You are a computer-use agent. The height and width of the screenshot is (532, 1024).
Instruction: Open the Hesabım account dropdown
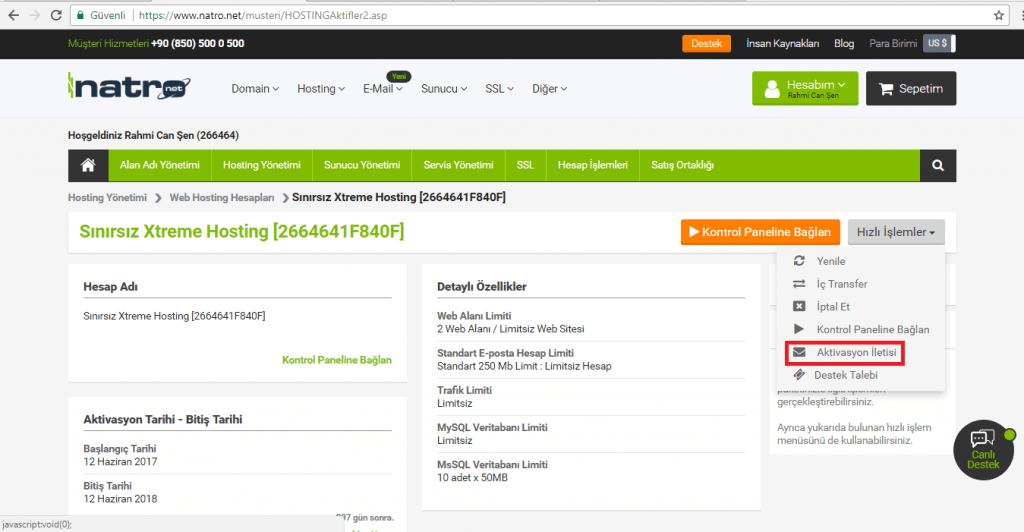(805, 88)
